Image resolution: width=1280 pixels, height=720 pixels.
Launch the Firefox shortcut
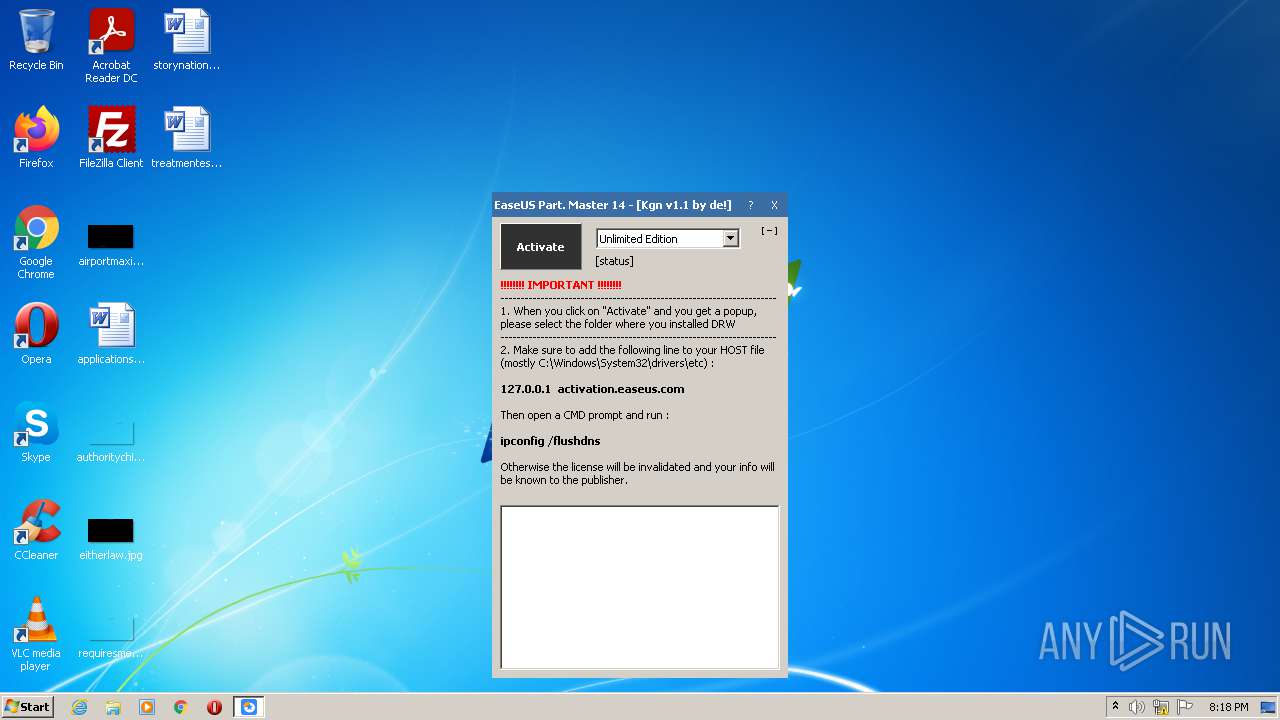36,138
